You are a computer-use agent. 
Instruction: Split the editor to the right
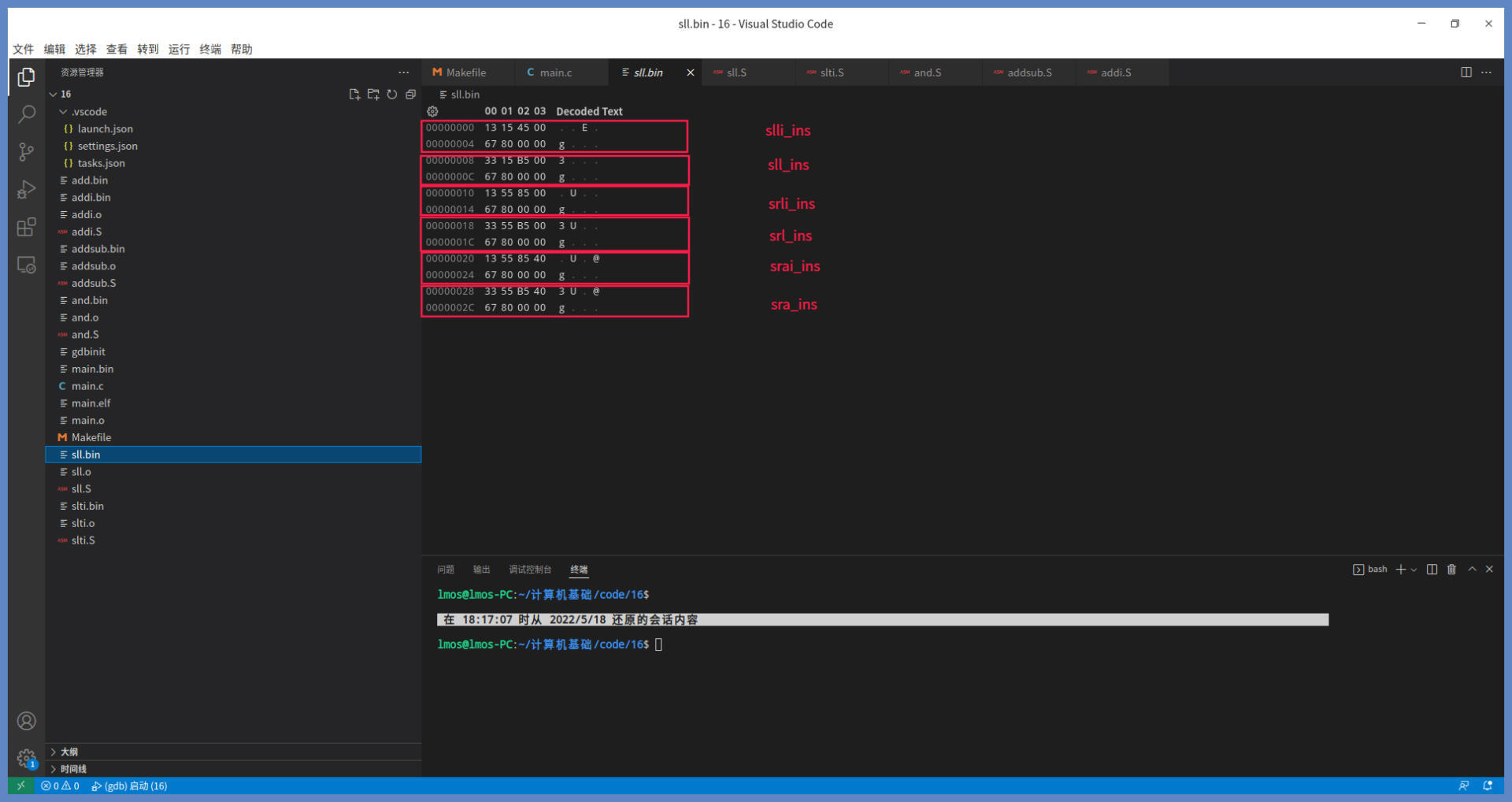1466,72
